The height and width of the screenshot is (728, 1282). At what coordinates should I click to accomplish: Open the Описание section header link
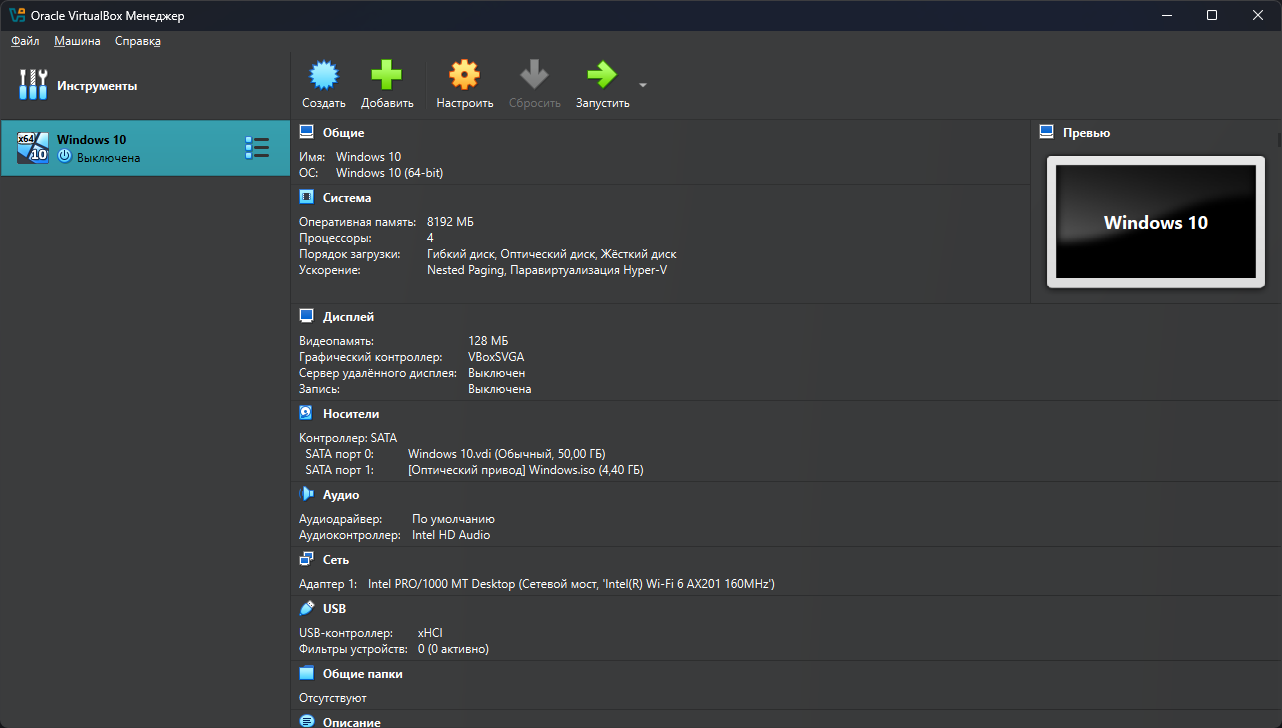tap(352, 722)
